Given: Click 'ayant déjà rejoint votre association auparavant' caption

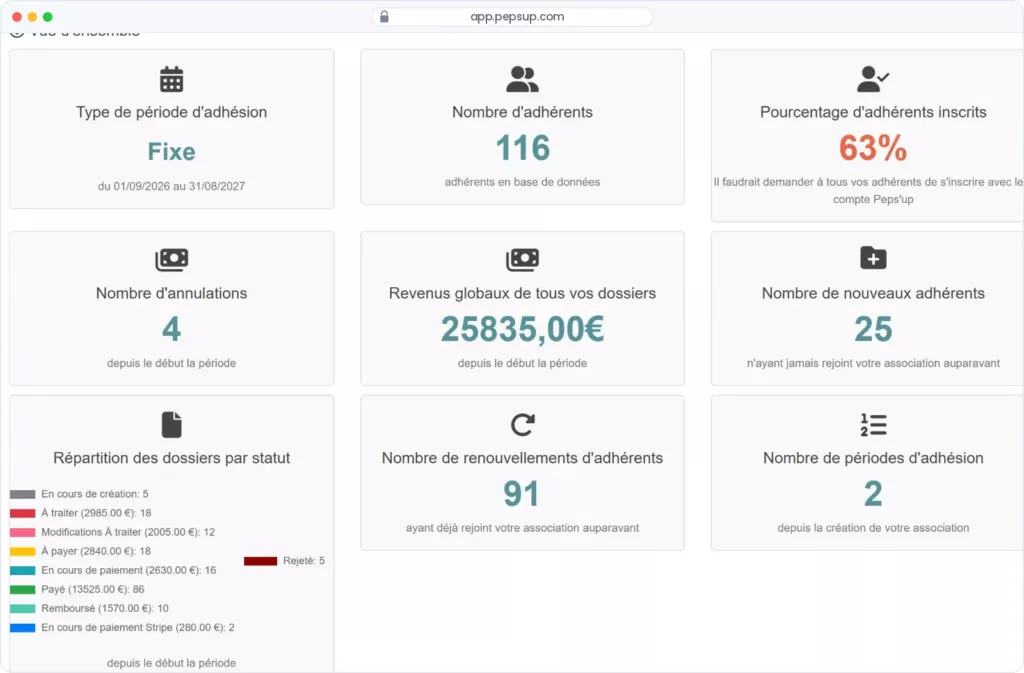Looking at the screenshot, I should [x=522, y=528].
